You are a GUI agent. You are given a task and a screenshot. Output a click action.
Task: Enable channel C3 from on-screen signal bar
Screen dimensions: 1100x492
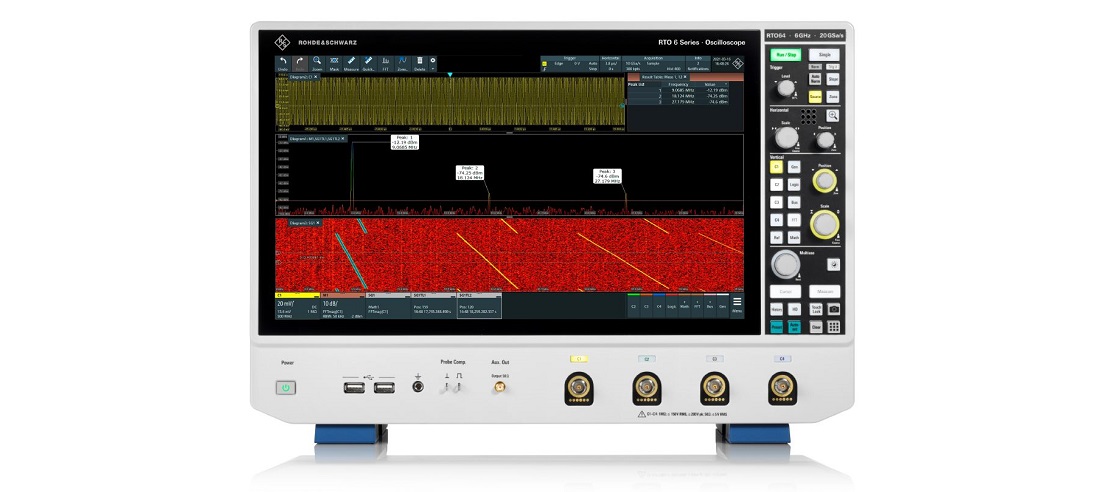[x=646, y=305]
